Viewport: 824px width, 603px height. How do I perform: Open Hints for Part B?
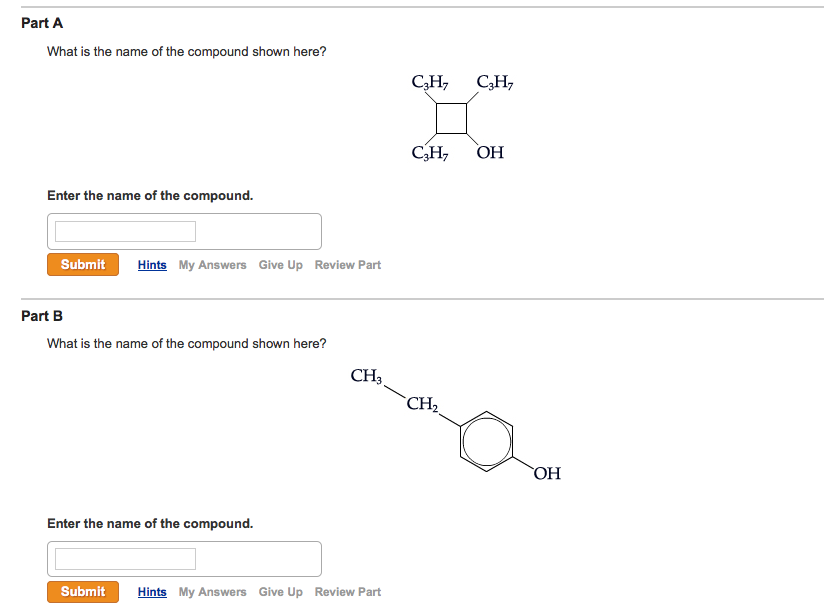(151, 591)
